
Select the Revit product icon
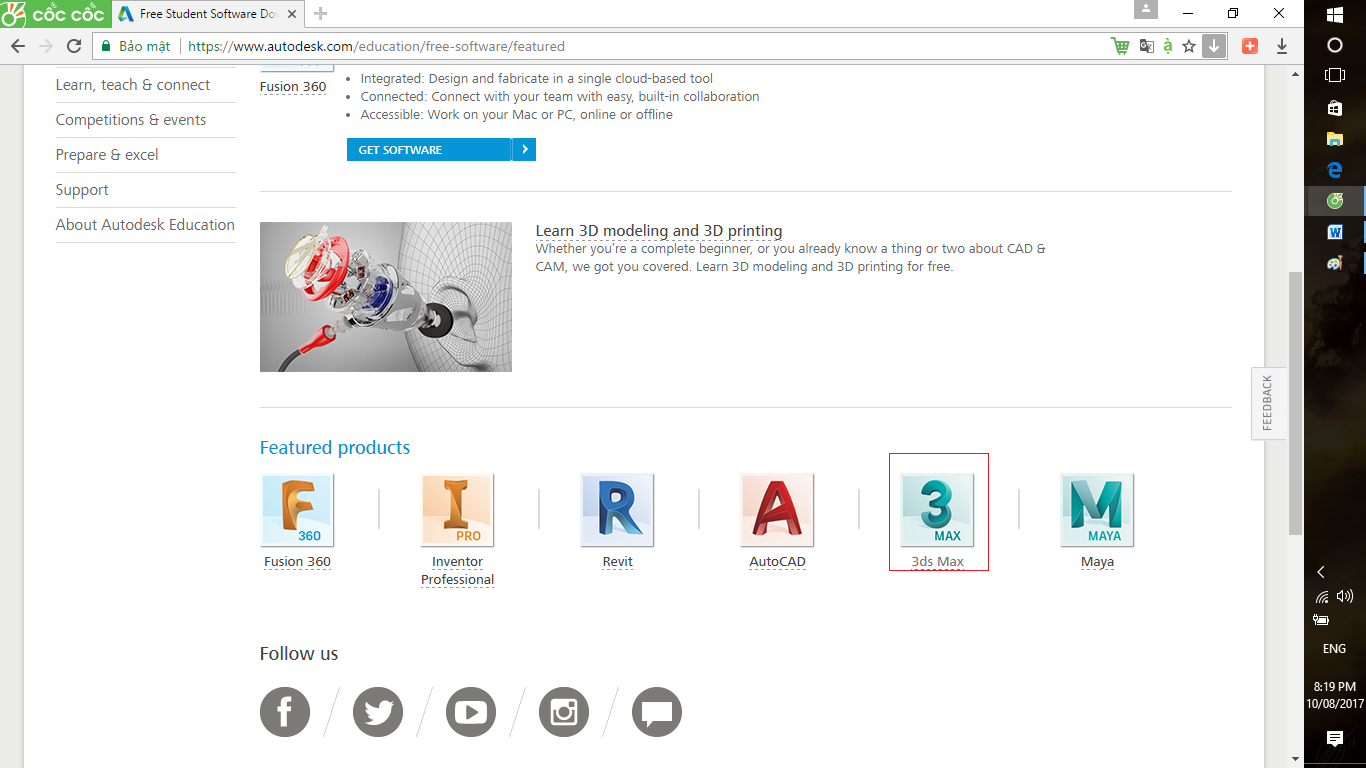point(617,510)
